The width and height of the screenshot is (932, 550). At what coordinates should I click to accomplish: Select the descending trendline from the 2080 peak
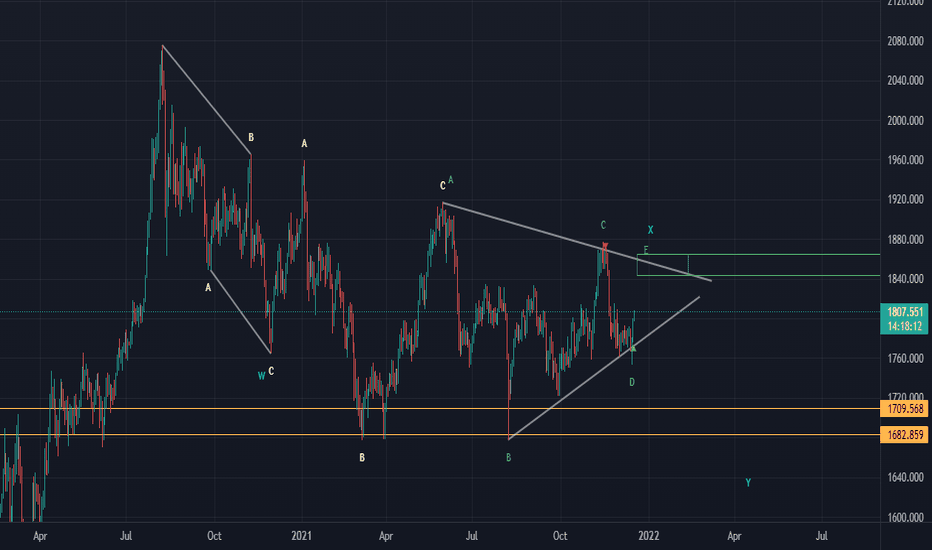click(206, 100)
